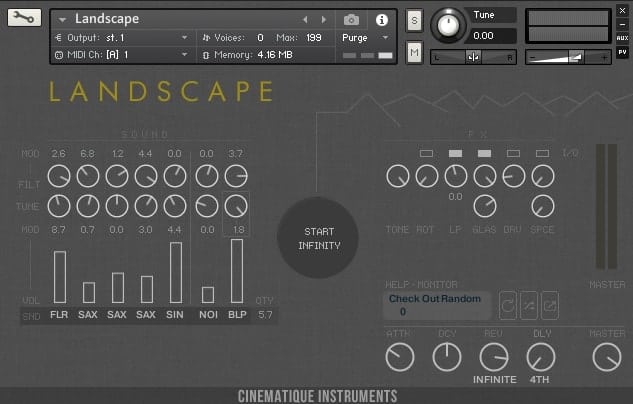Click the BLP volume bar
The image size is (633, 404).
pos(237,271)
